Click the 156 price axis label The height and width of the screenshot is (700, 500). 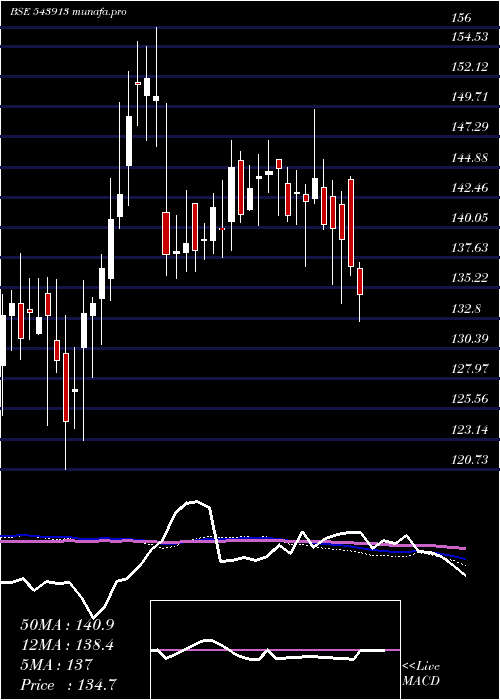click(461, 18)
